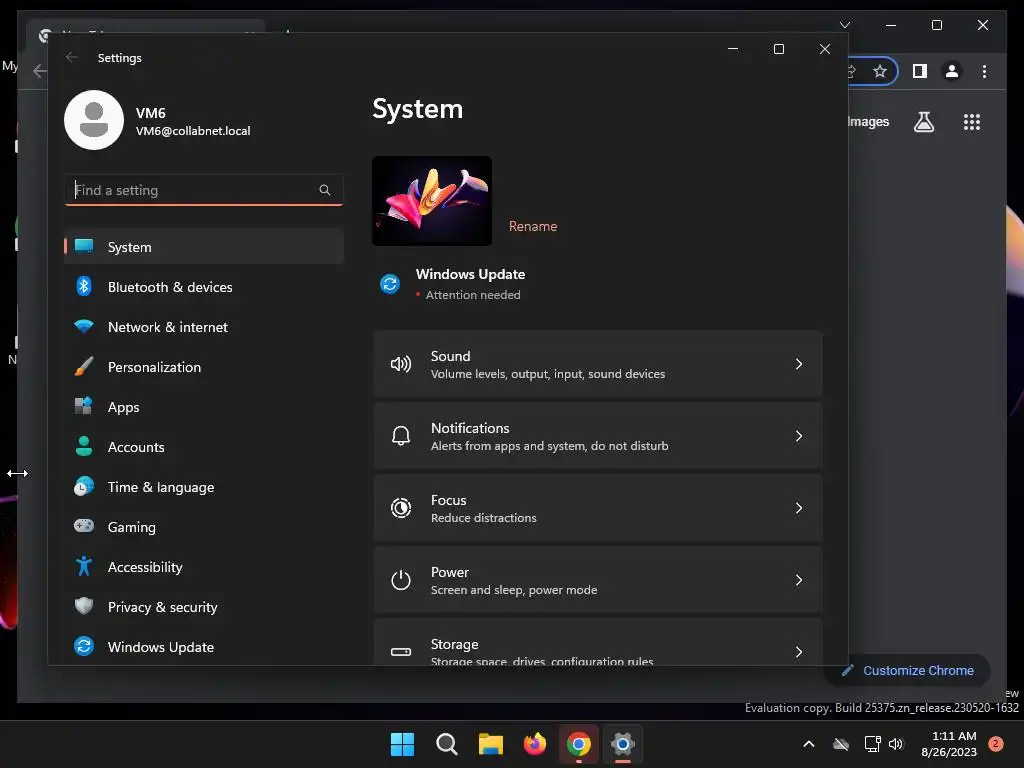The height and width of the screenshot is (768, 1024).
Task: Open Sound settings card
Action: coord(598,364)
